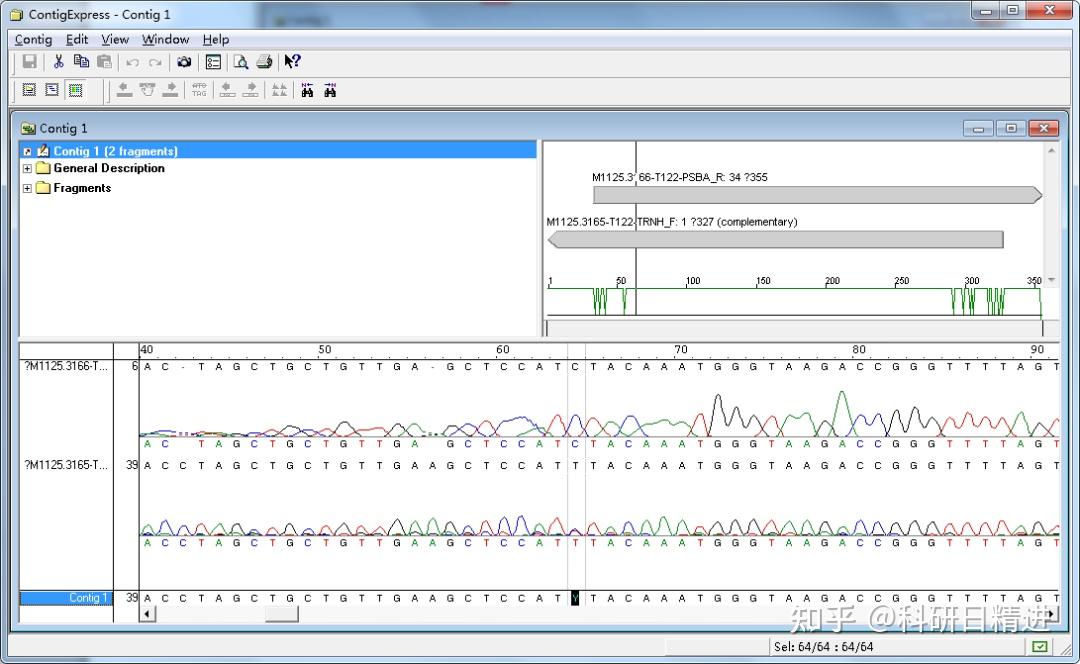
Task: Open the Contig menu
Action: [33, 39]
